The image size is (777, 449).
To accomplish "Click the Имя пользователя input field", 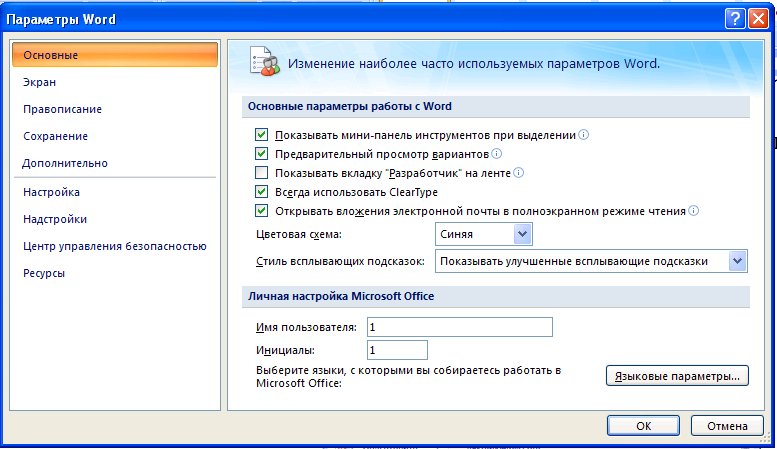I will (460, 327).
